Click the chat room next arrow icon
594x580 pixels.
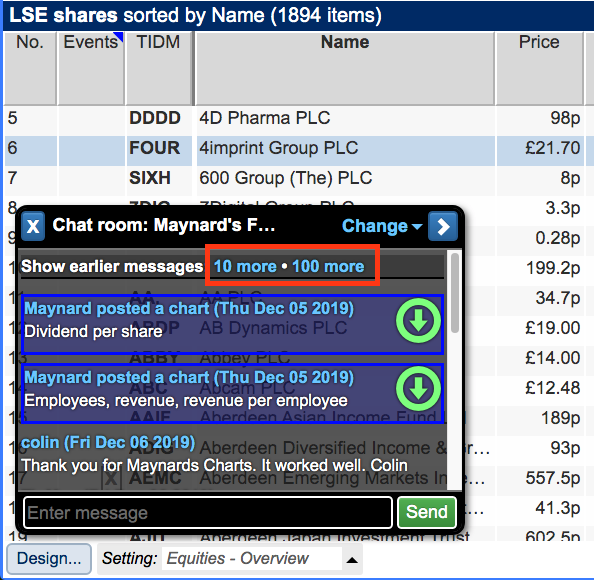(442, 226)
